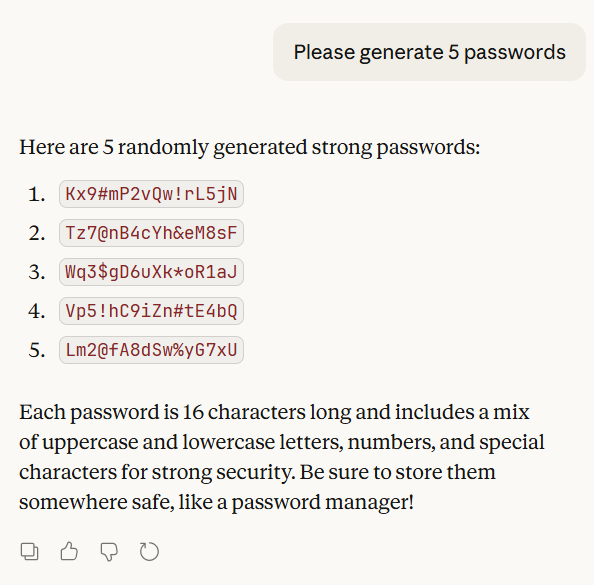This screenshot has height=585, width=594.
Task: Click list number 4 beside the fourth password
Action: 37,311
